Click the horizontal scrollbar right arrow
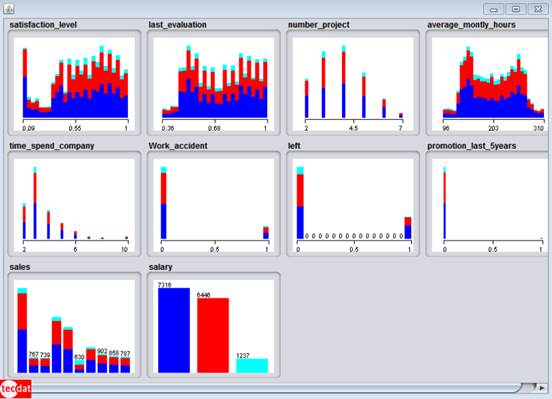Screen dimensions: 552x399 [542, 388]
